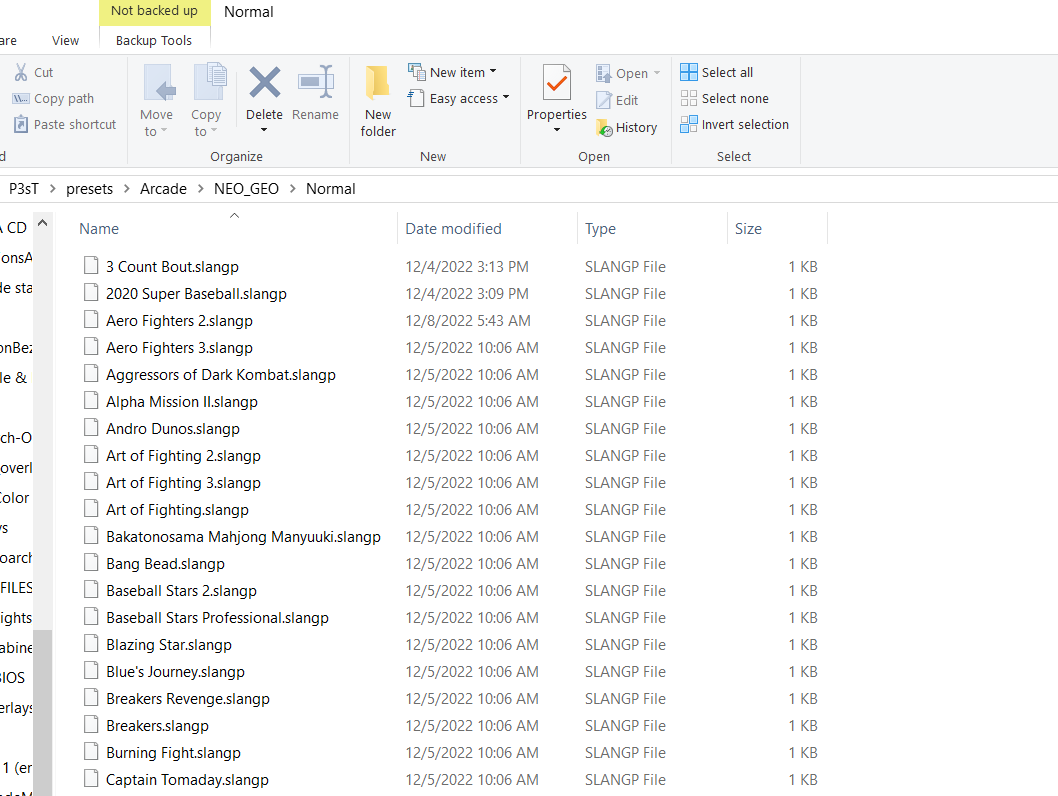The image size is (1058, 796).
Task: Click the Select all label
Action: (727, 72)
